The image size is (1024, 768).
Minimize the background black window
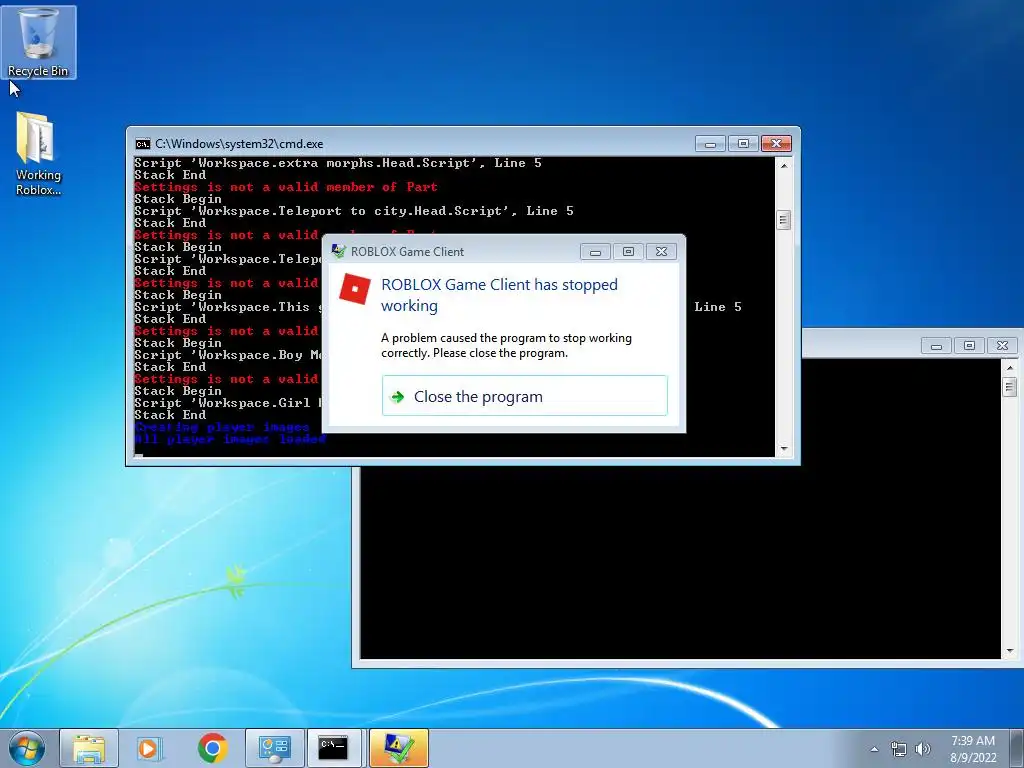(x=936, y=345)
